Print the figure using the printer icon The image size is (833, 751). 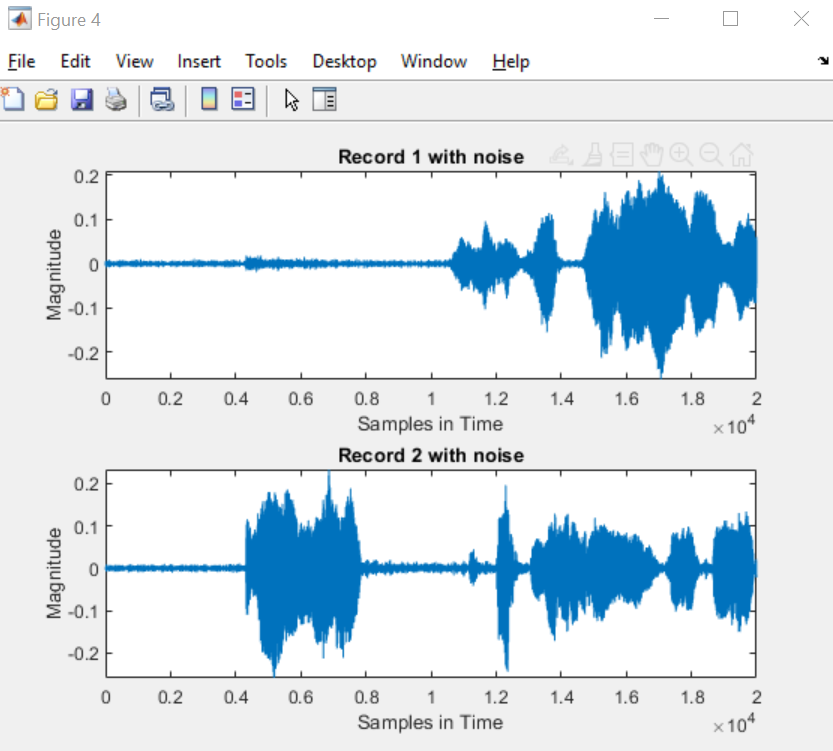(116, 99)
